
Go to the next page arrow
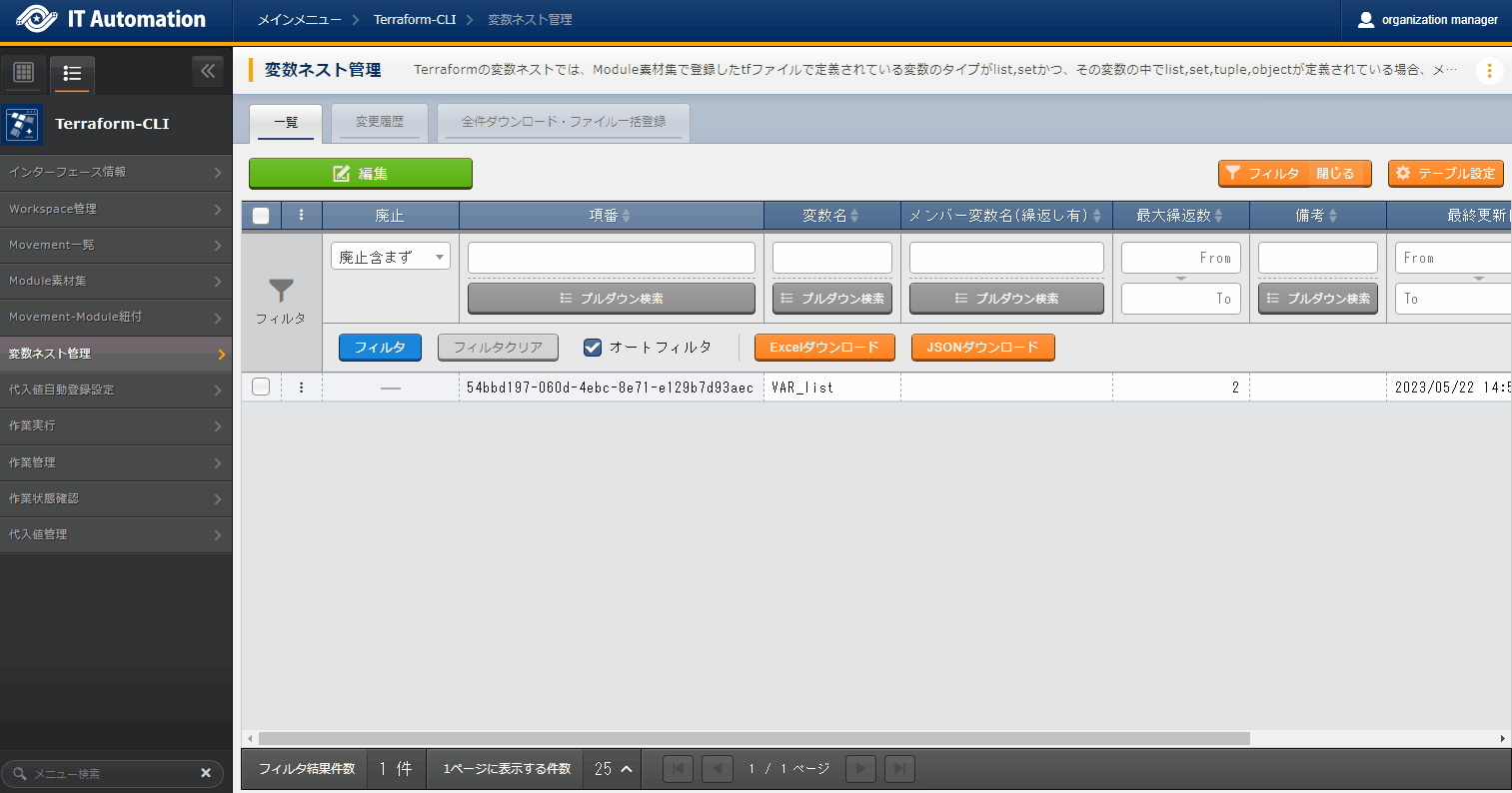click(x=860, y=768)
